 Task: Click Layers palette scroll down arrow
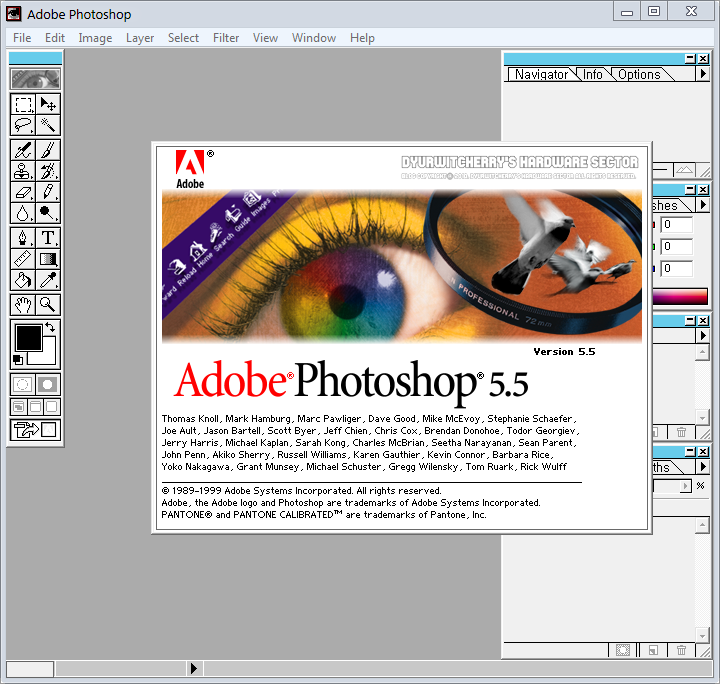(702, 636)
